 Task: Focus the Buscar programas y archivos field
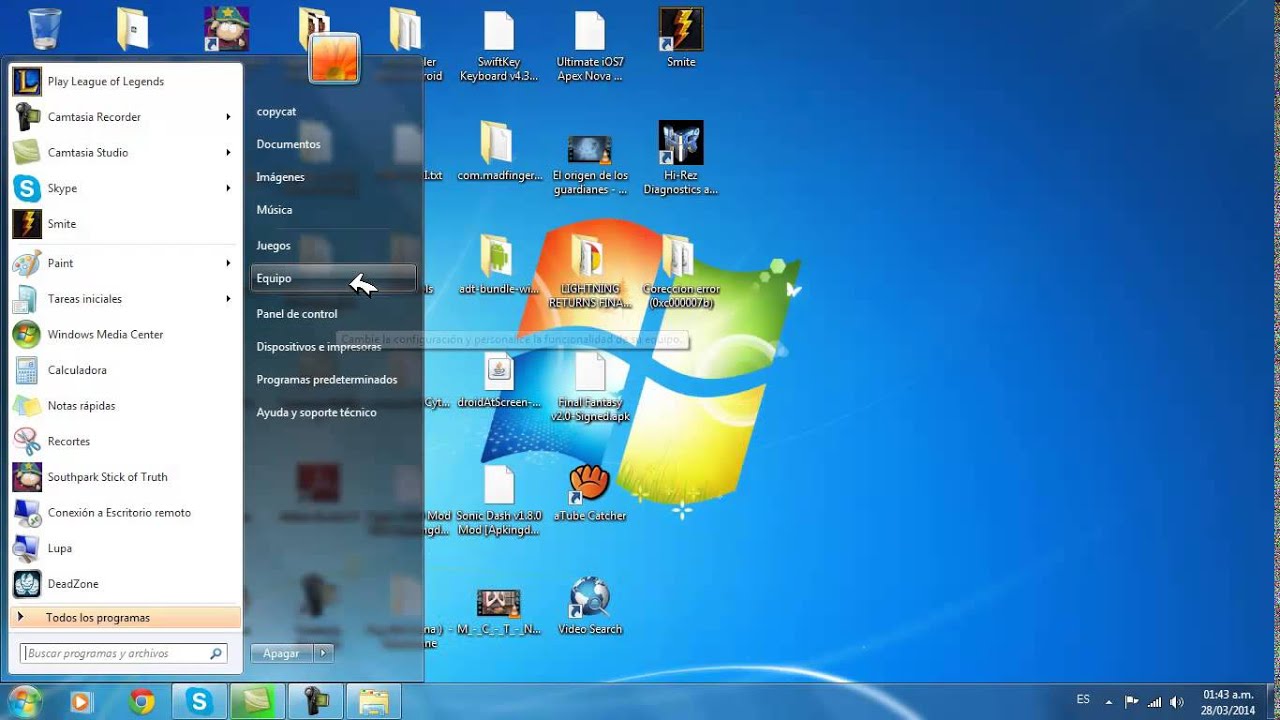124,653
